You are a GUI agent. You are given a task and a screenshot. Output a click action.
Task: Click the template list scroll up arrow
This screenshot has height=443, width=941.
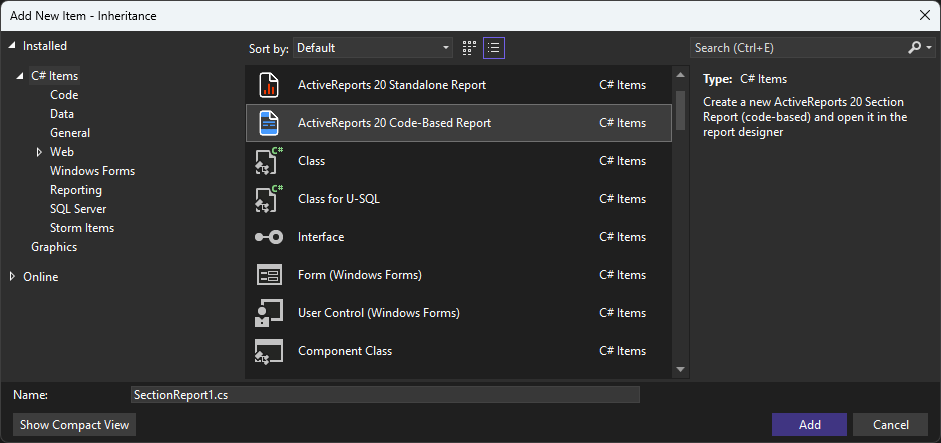(x=680, y=75)
